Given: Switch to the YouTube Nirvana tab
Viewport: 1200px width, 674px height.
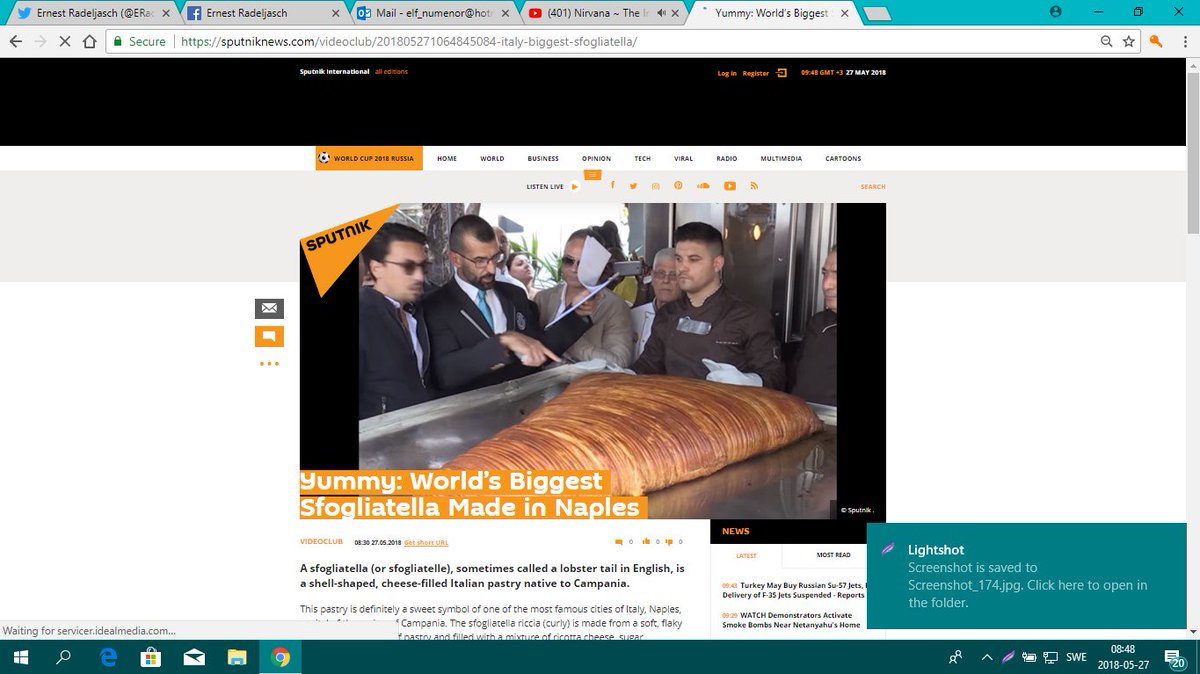Looking at the screenshot, I should point(603,13).
